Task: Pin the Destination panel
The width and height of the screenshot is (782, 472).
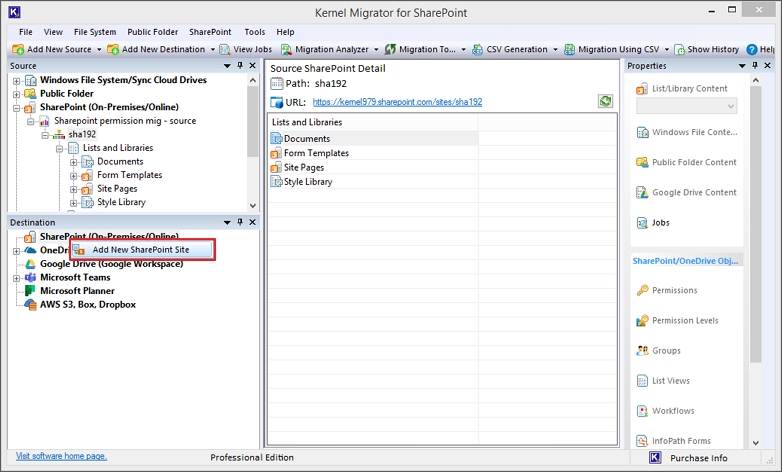Action: tap(240, 222)
